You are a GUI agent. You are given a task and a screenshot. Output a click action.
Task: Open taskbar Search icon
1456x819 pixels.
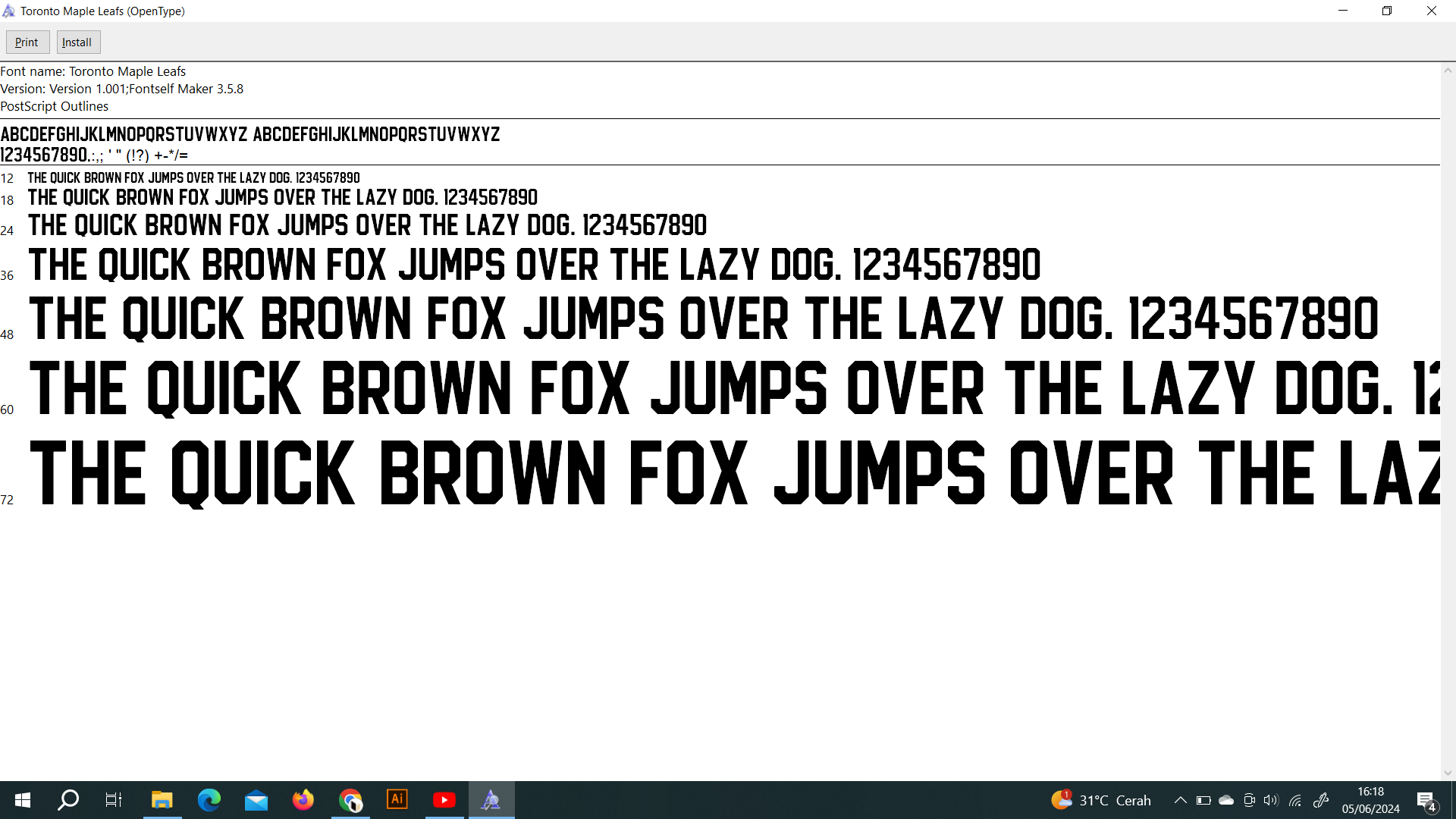pyautogui.click(x=68, y=800)
